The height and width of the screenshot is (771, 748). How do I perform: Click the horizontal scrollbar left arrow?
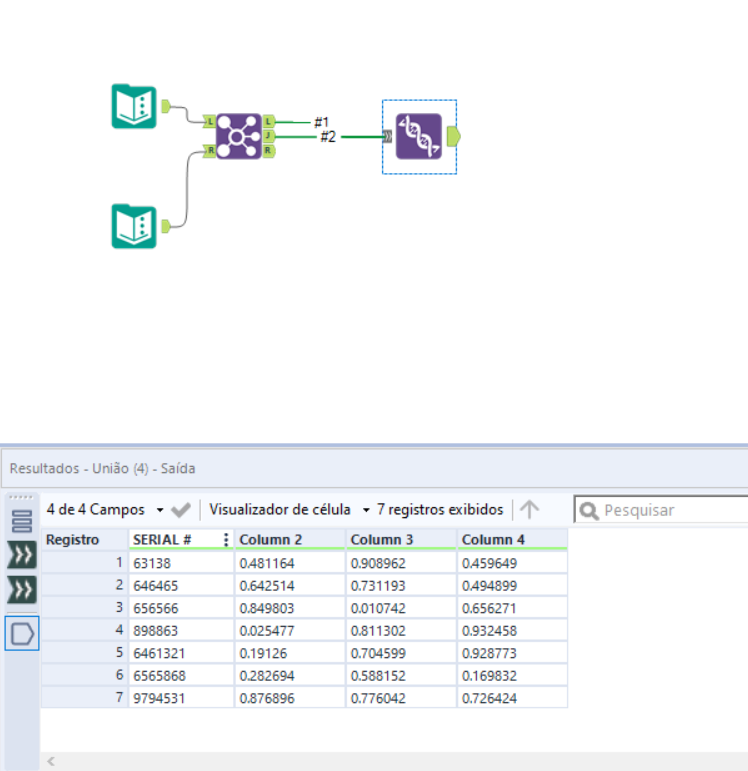click(51, 762)
